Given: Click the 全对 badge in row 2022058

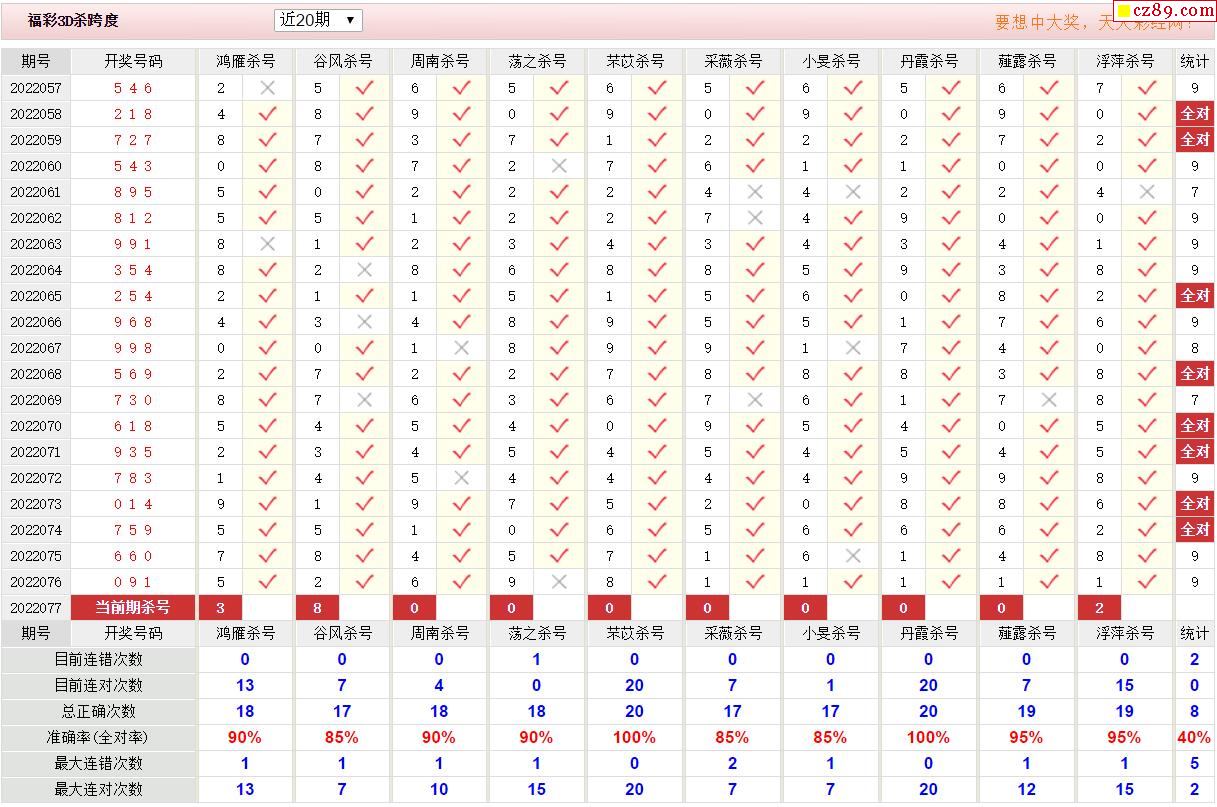Looking at the screenshot, I should pos(1195,114).
